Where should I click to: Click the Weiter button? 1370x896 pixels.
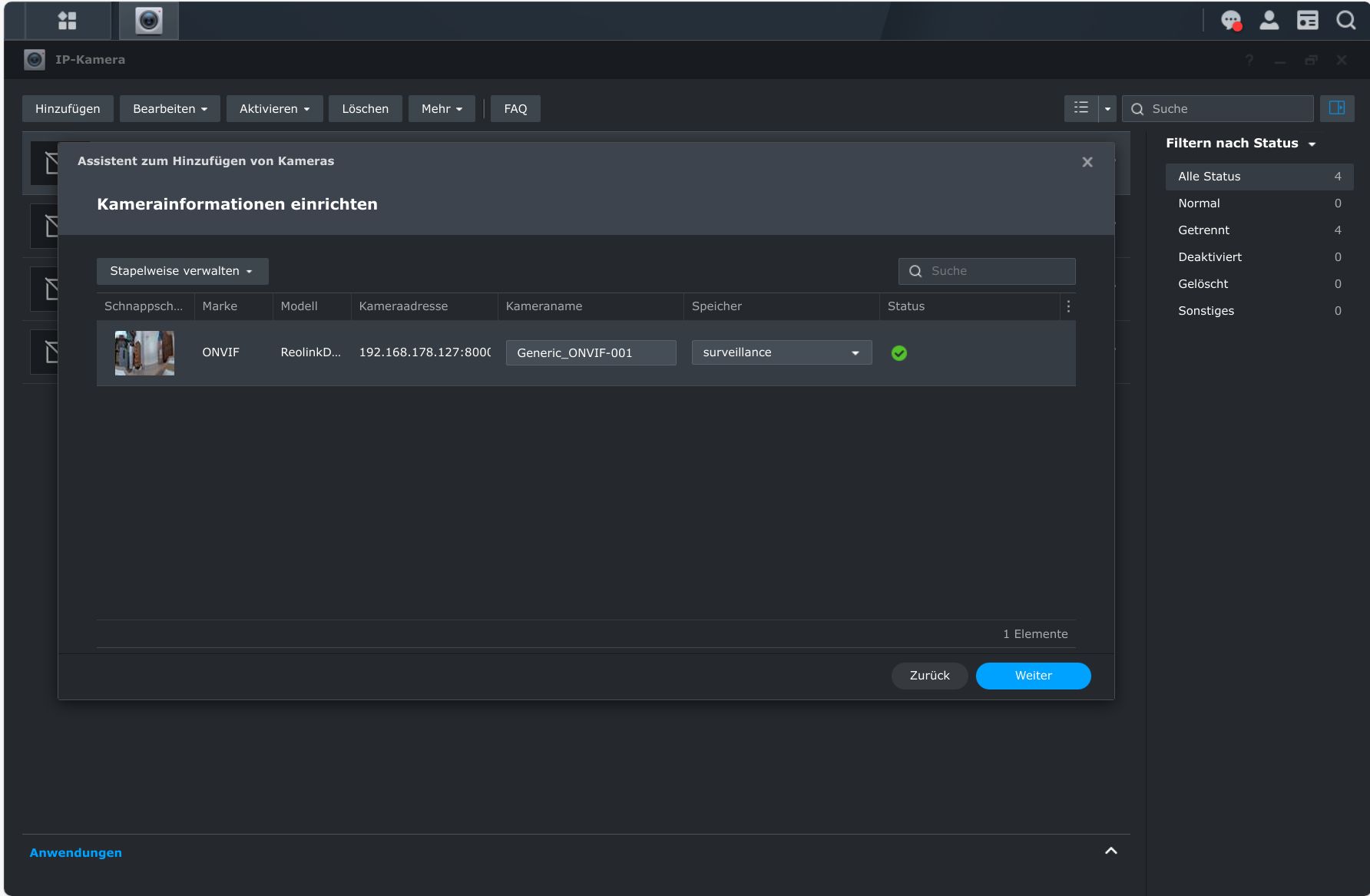(x=1033, y=676)
